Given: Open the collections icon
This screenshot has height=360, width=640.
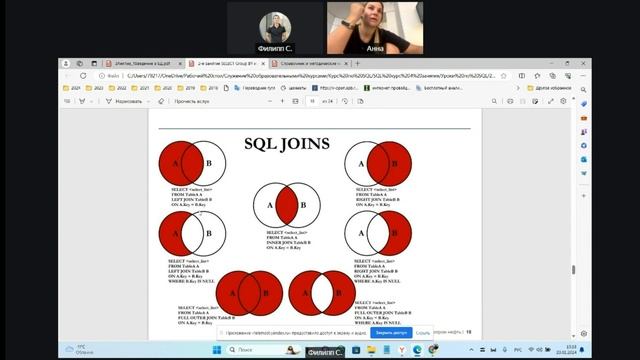Looking at the screenshot, I should click(x=552, y=76).
